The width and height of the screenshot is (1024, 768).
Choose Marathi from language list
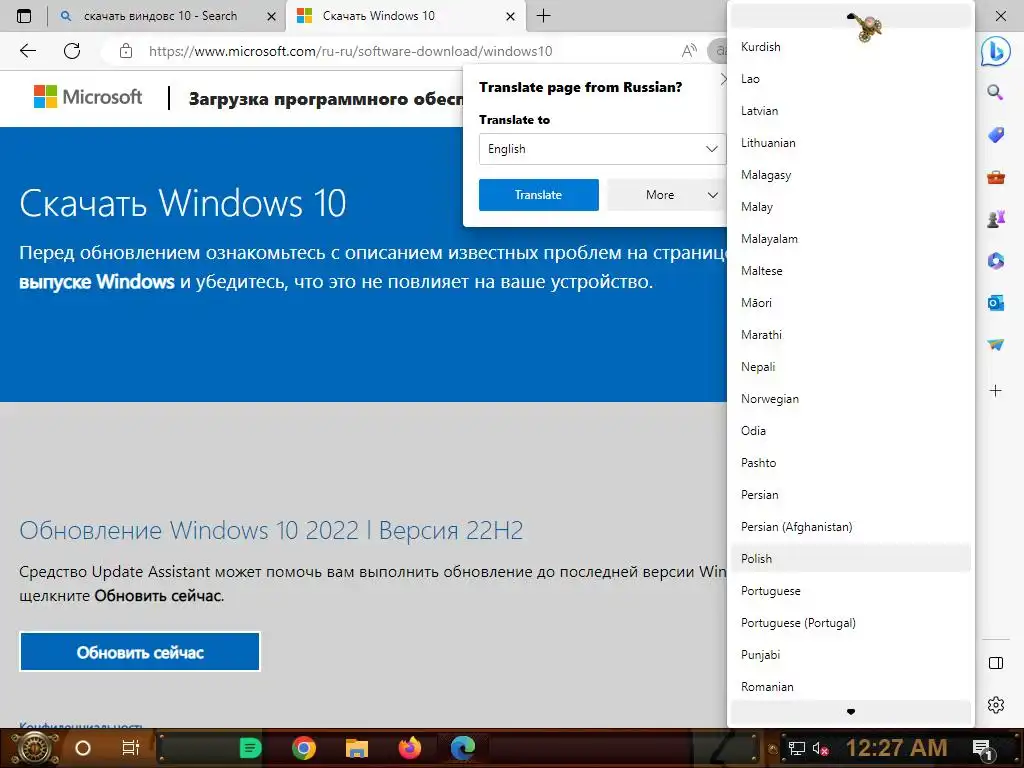(850, 334)
